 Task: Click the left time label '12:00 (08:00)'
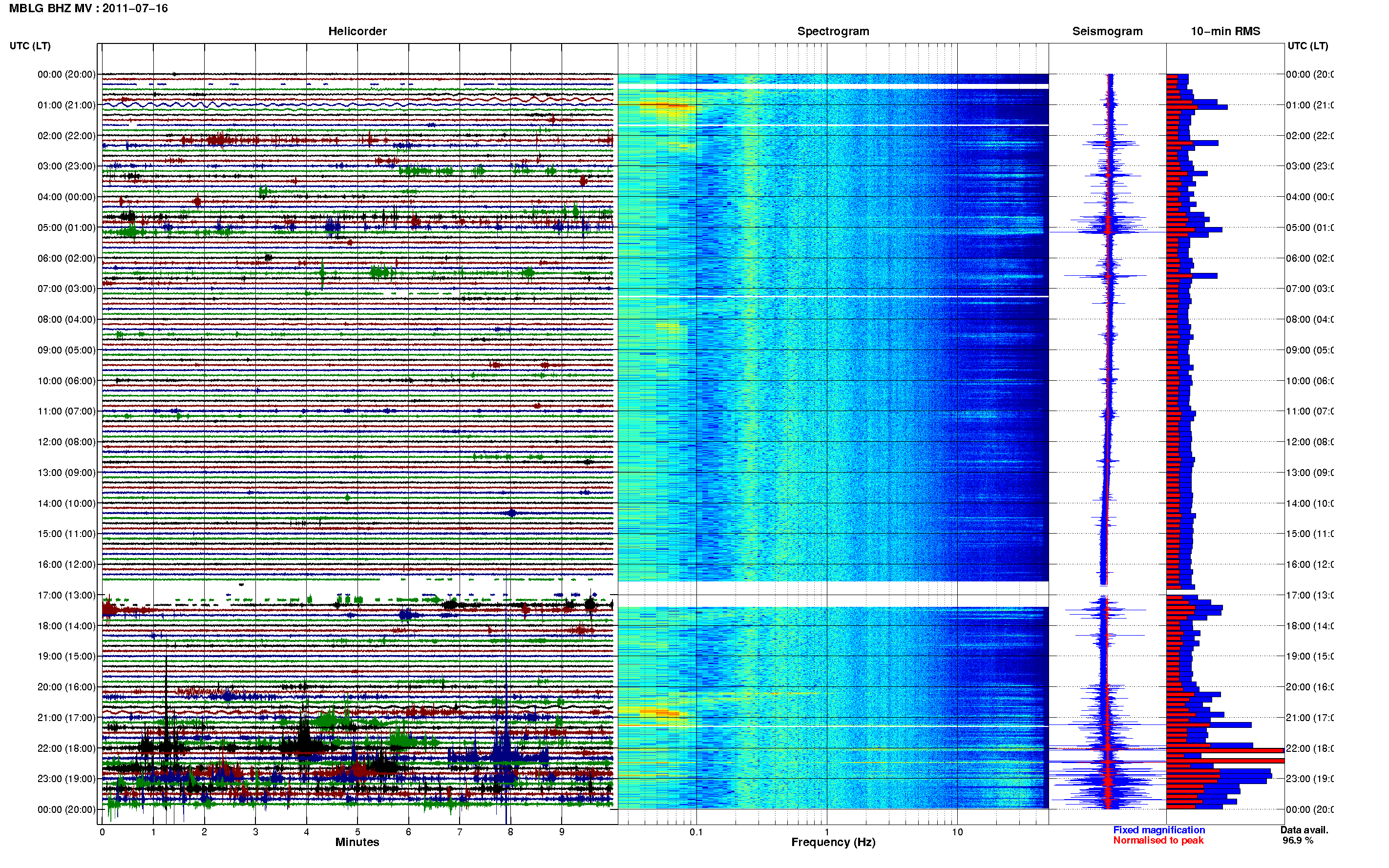point(66,441)
